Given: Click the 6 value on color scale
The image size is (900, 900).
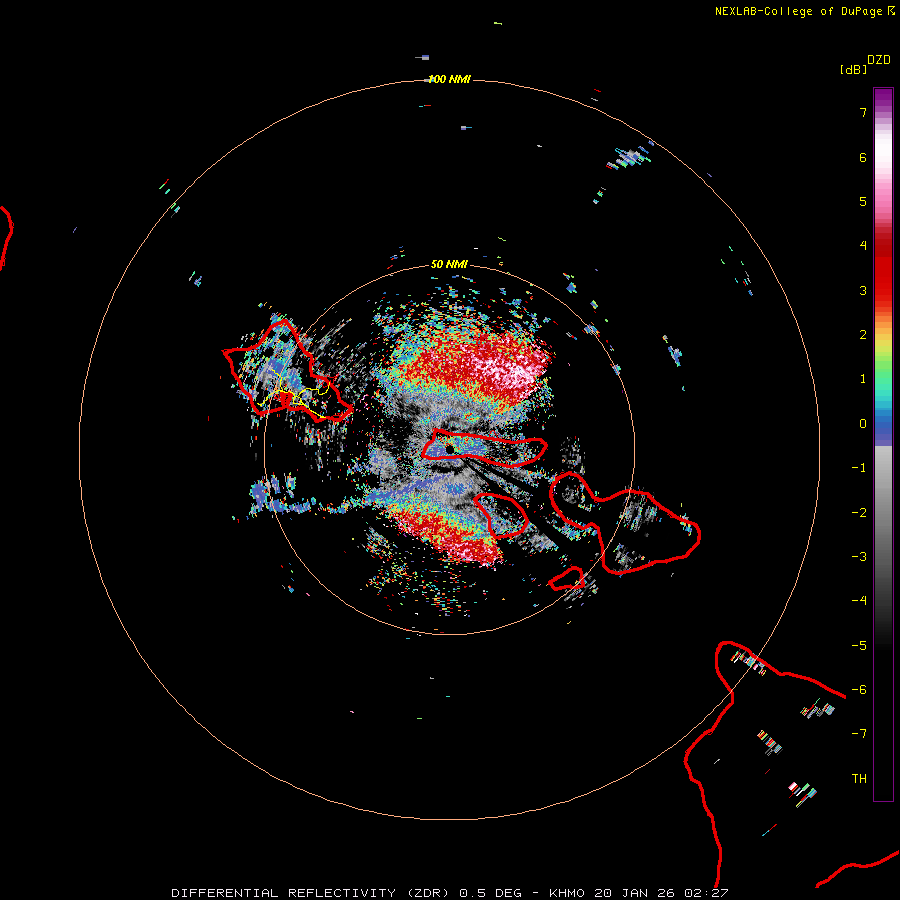Looking at the screenshot, I should 863,157.
